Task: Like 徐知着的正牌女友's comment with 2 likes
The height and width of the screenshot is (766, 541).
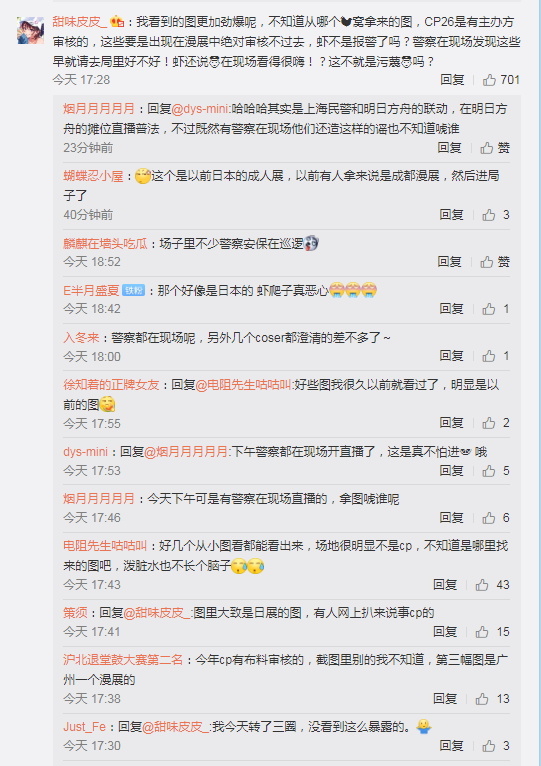Action: click(x=496, y=423)
